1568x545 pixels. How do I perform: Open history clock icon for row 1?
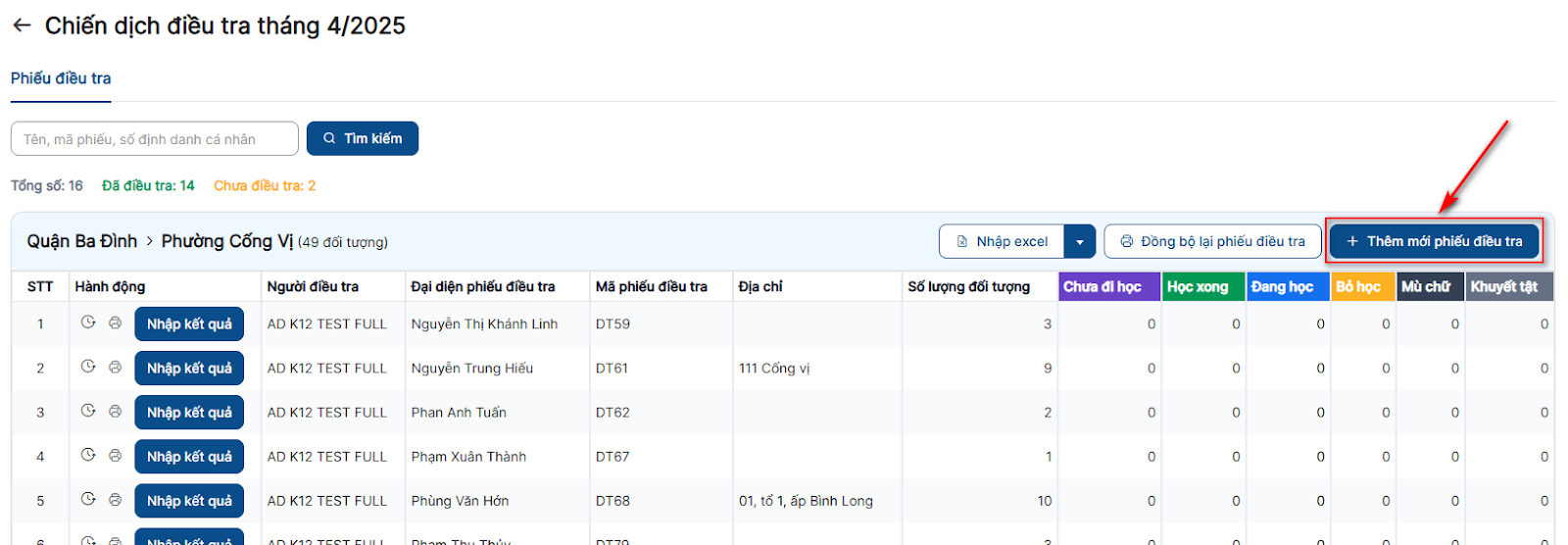(x=88, y=322)
